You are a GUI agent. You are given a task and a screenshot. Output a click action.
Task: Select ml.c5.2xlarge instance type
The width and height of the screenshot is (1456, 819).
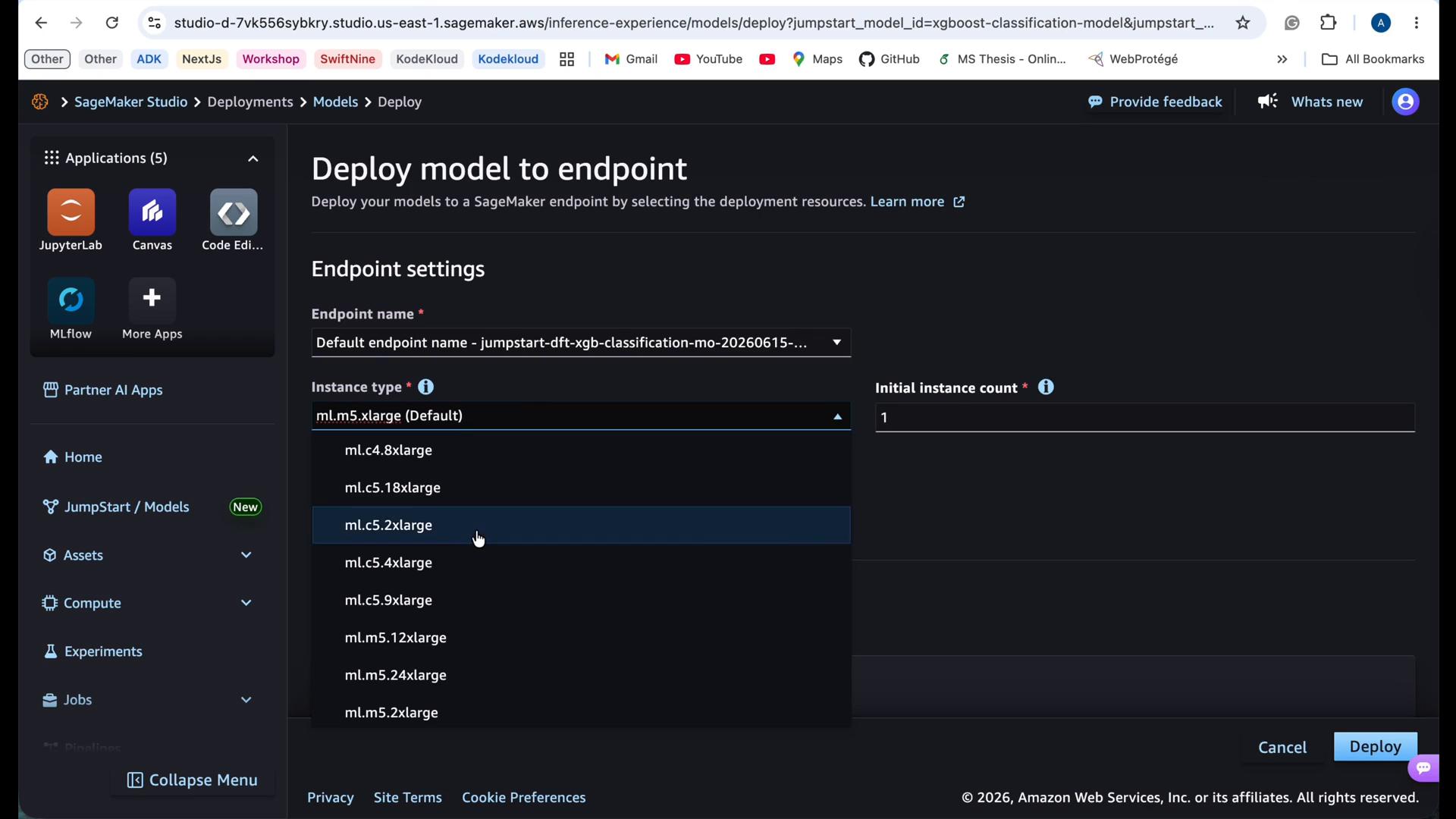click(581, 525)
